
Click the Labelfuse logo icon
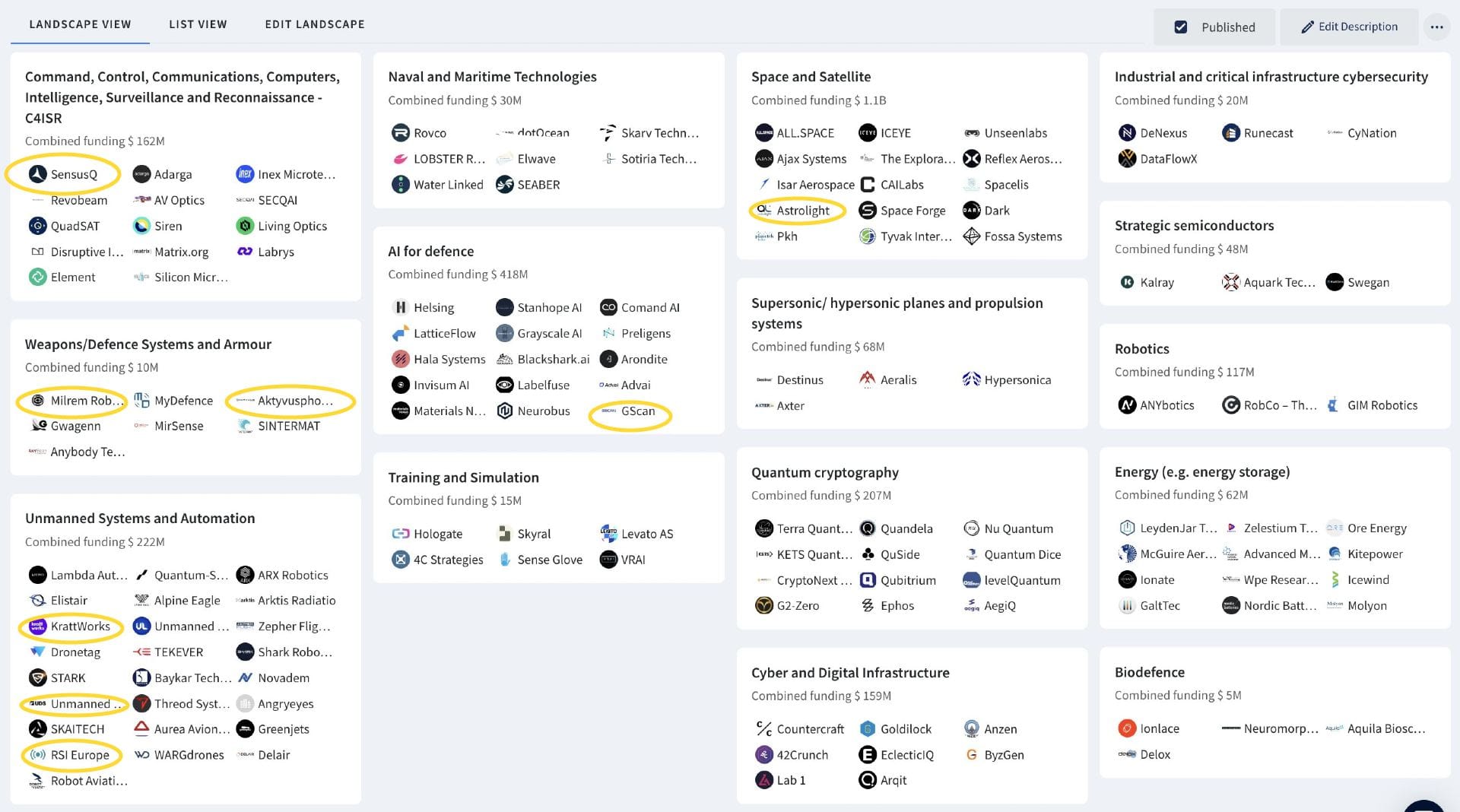[x=504, y=385]
